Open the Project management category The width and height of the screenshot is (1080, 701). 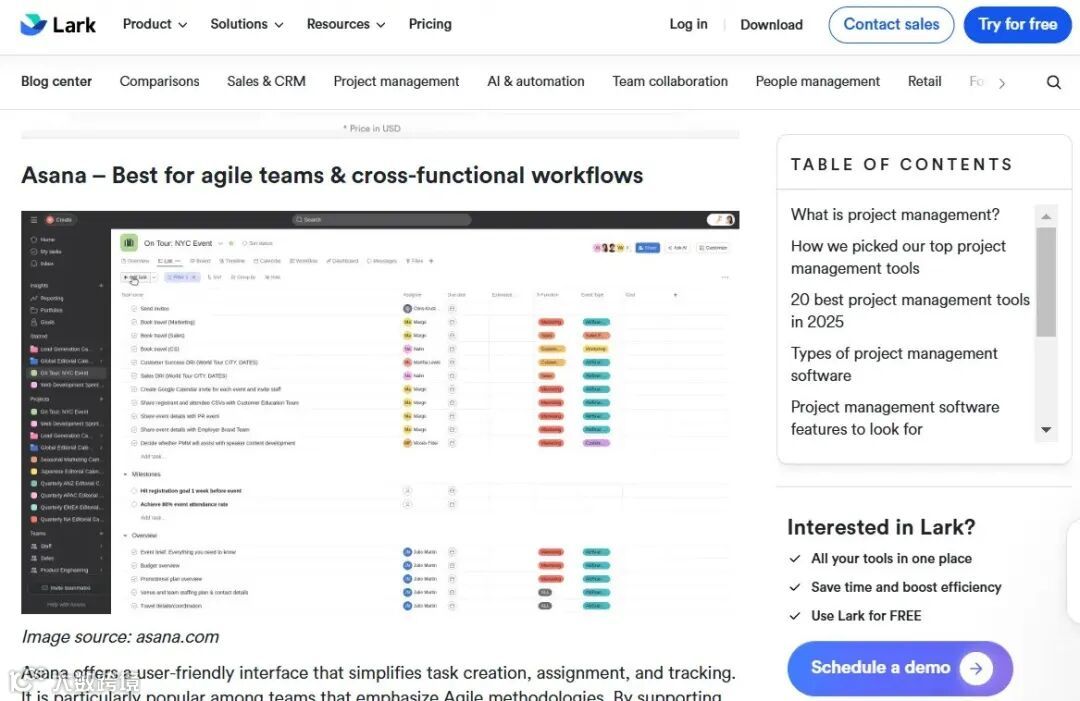pyautogui.click(x=396, y=81)
